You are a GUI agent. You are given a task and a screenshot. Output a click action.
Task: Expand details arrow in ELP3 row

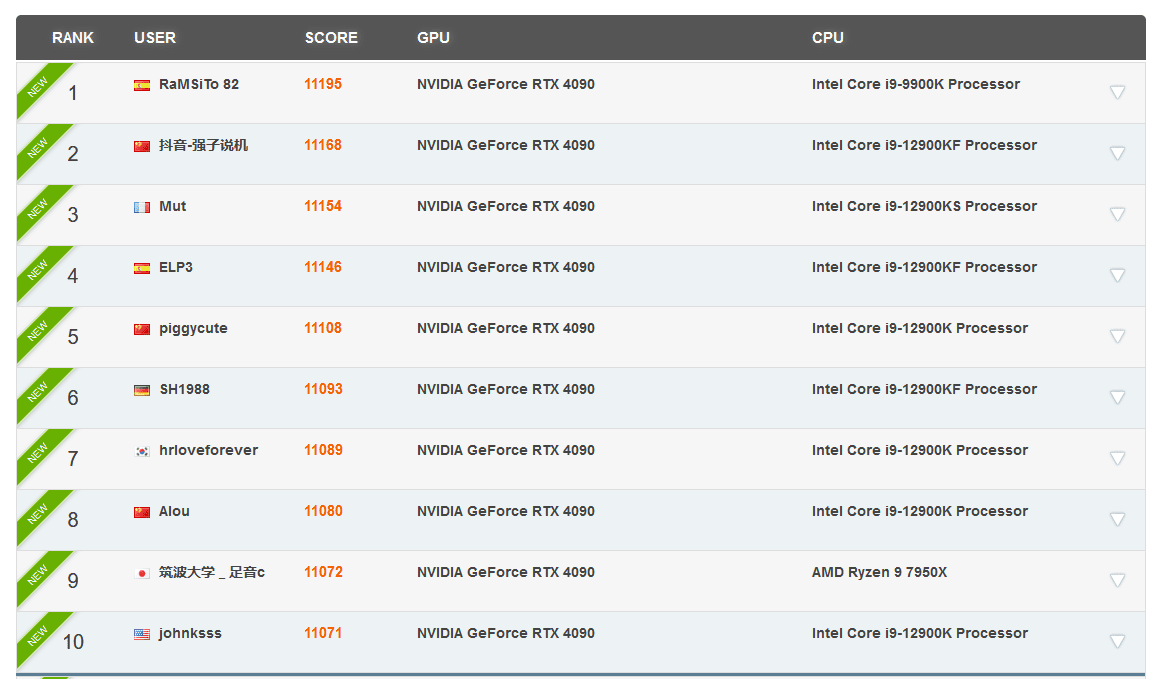[x=1117, y=275]
